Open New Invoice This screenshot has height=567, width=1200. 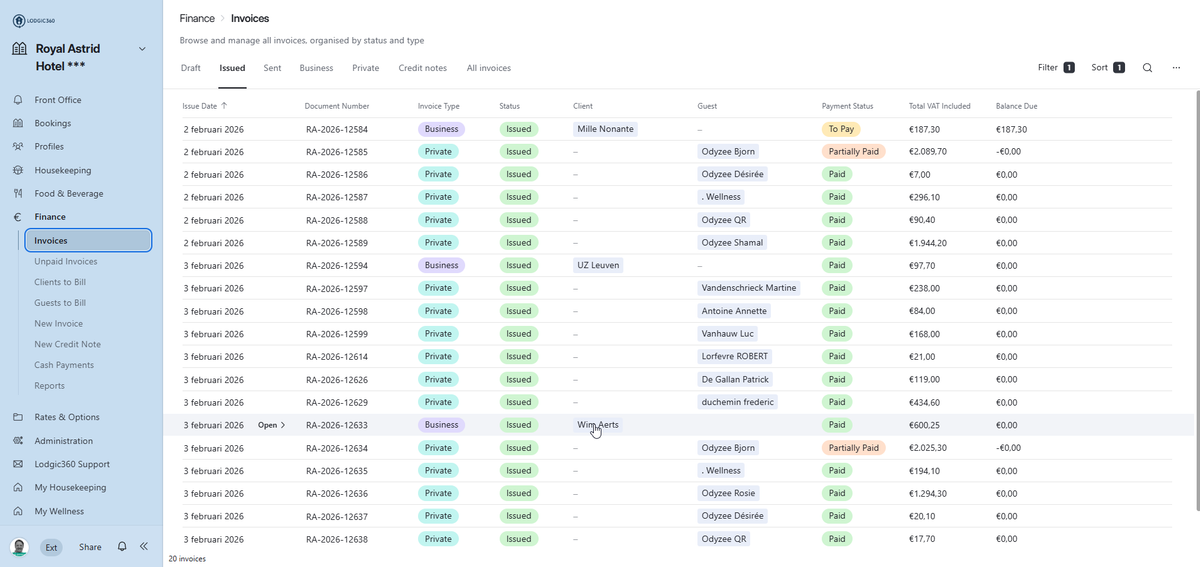coord(58,324)
